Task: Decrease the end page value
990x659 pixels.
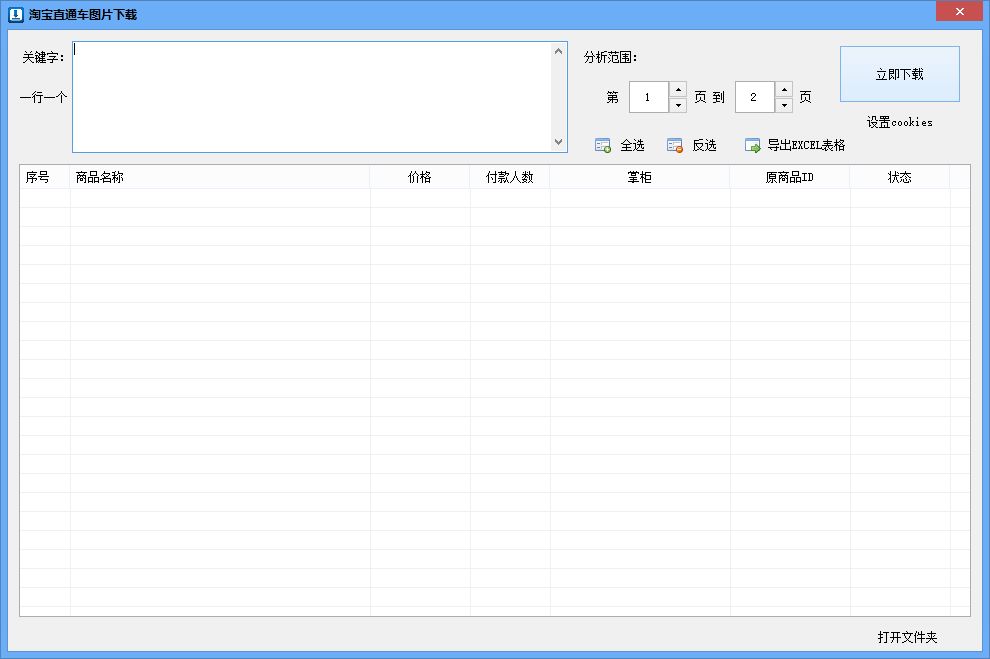Action: [x=784, y=105]
